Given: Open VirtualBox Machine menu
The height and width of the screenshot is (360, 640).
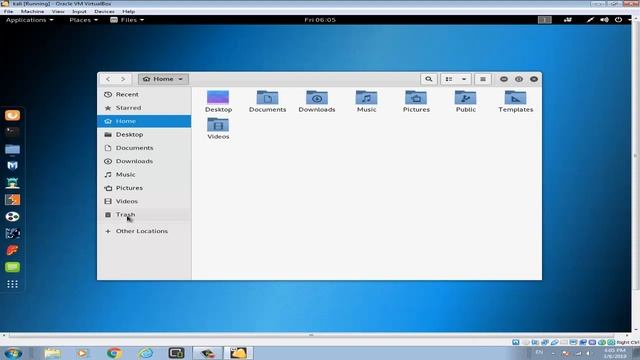Looking at the screenshot, I should 32,11.
